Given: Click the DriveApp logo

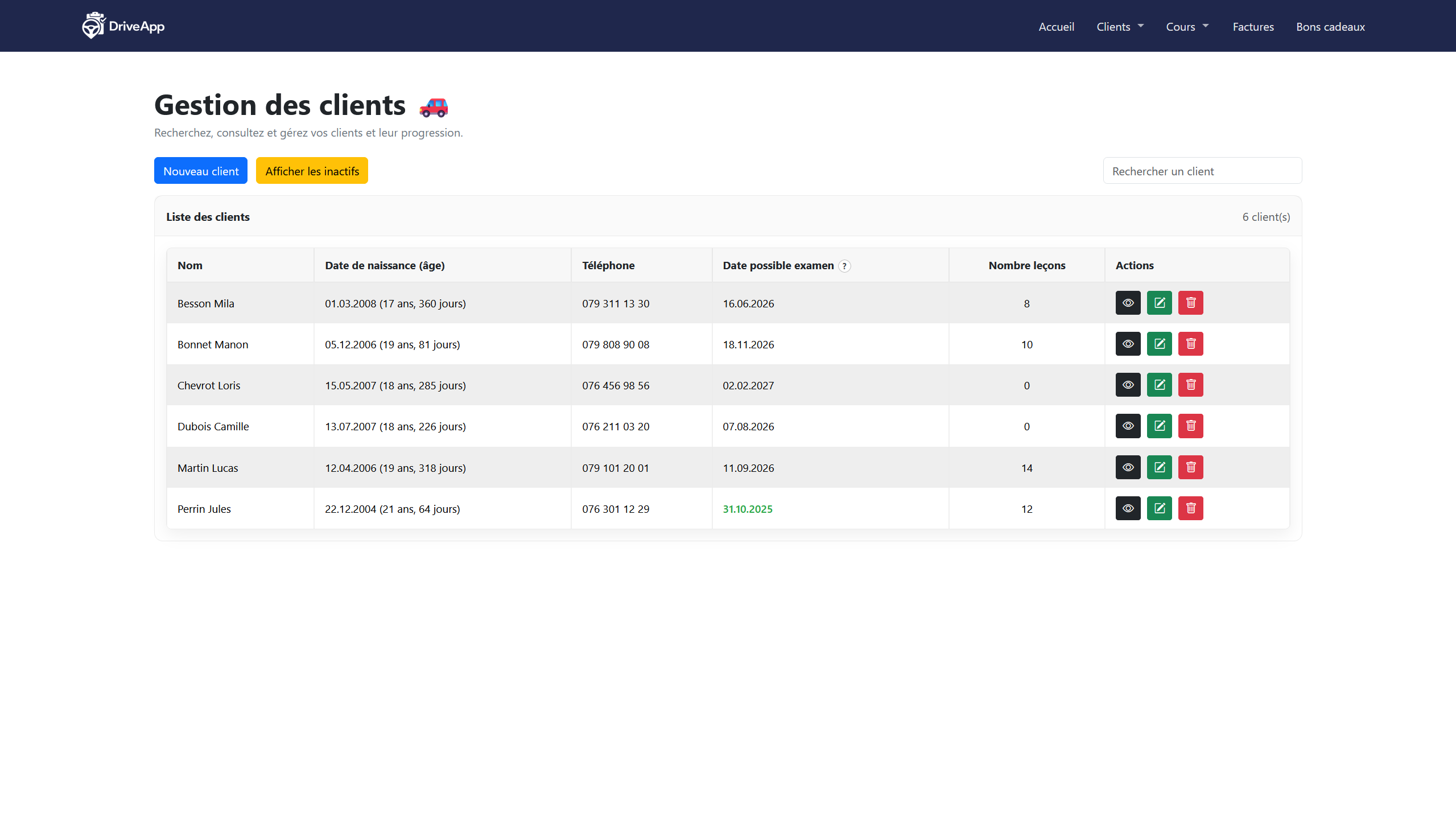Looking at the screenshot, I should coord(123,26).
